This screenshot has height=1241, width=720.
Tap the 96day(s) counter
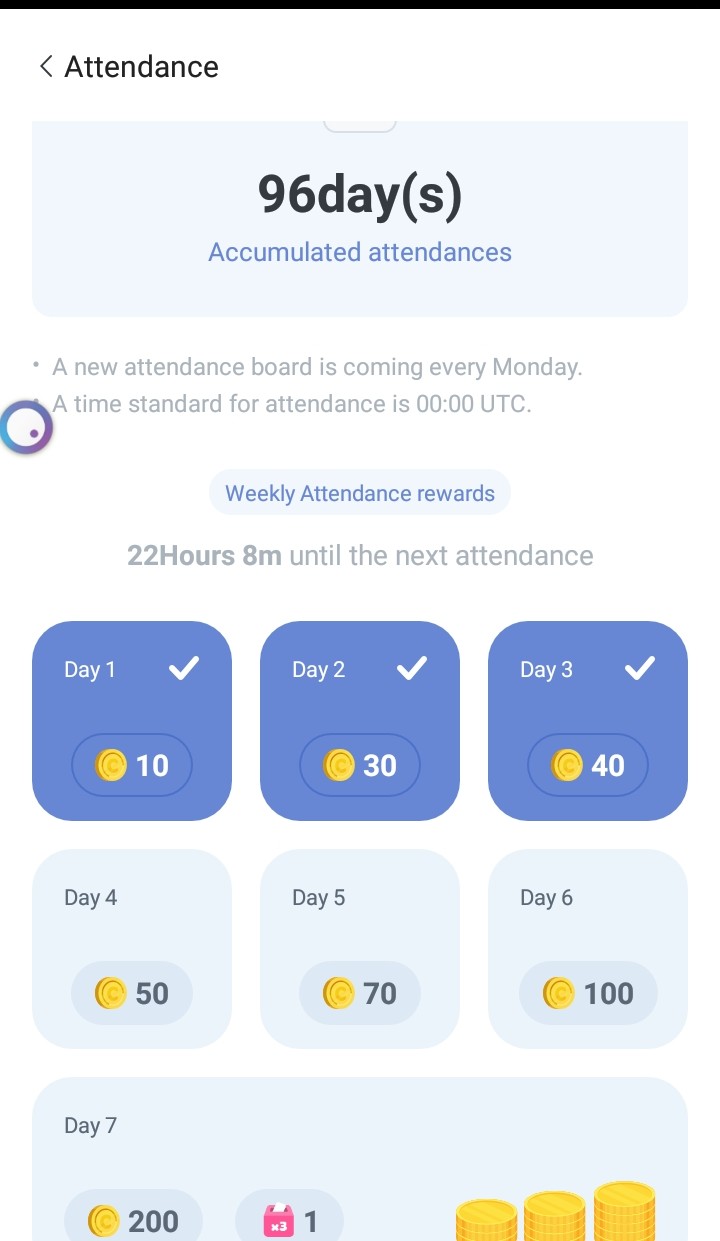[x=360, y=194]
